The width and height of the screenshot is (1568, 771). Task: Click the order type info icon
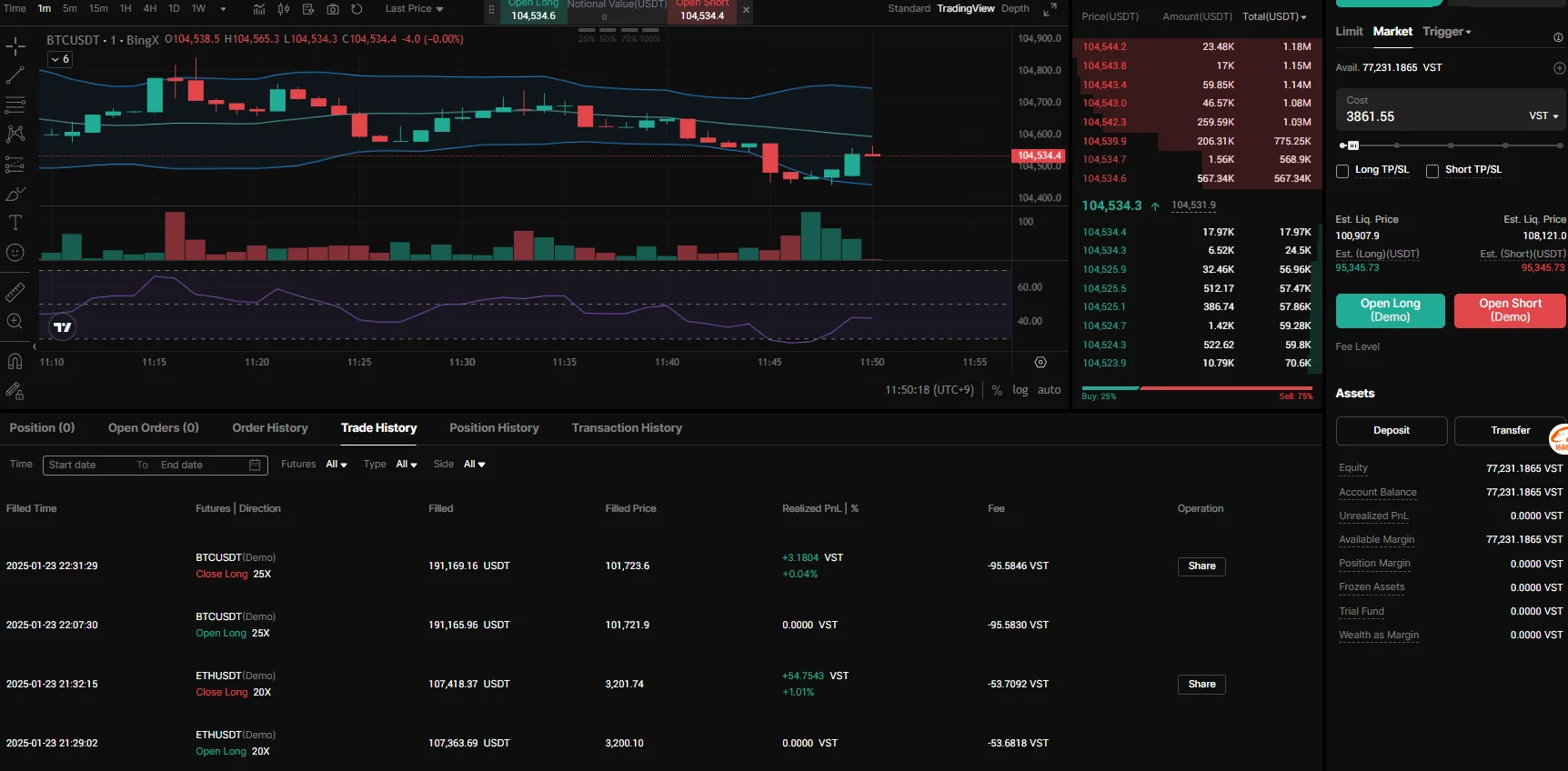(x=1558, y=37)
